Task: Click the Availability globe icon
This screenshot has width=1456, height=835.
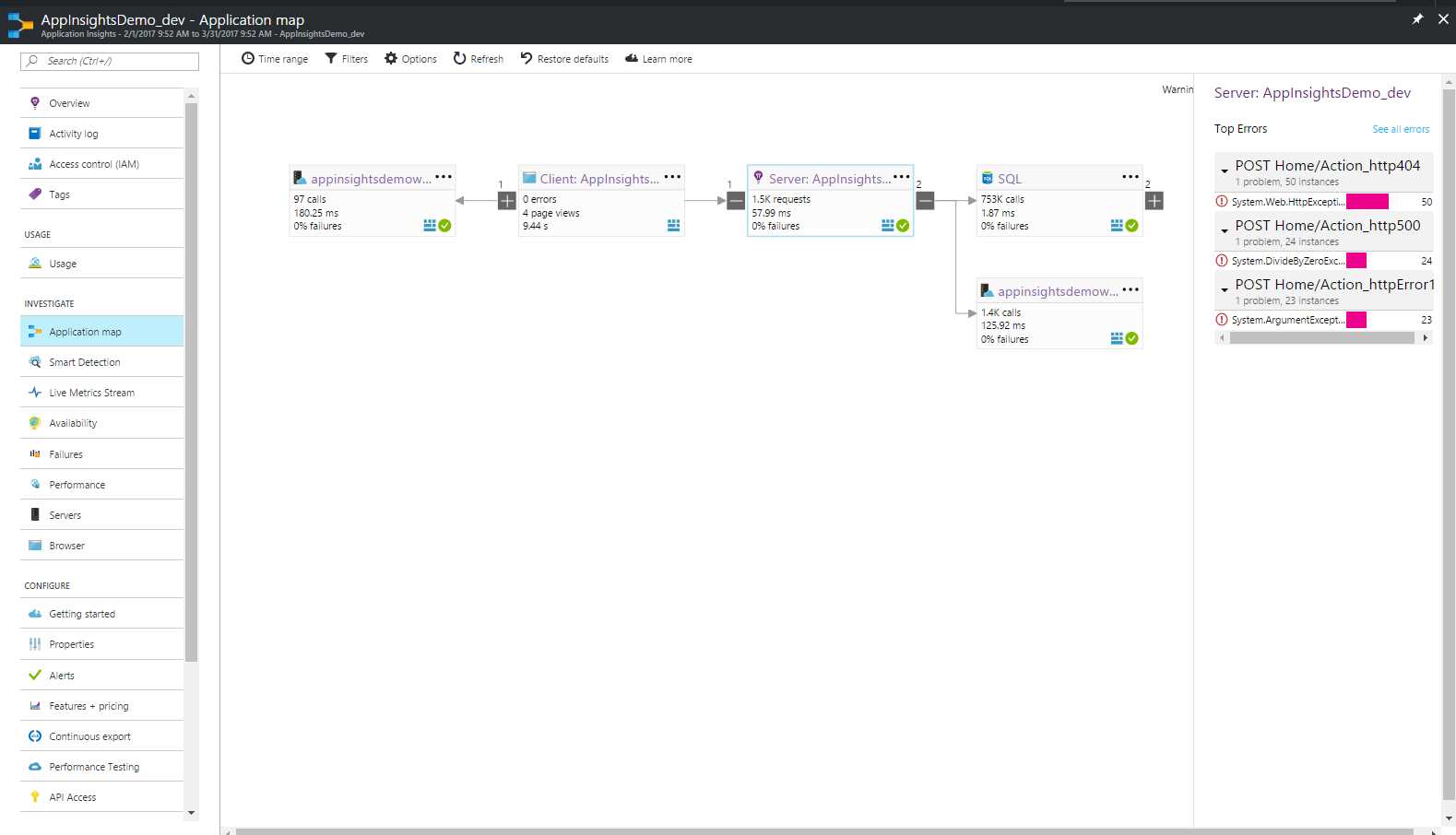Action: point(35,423)
